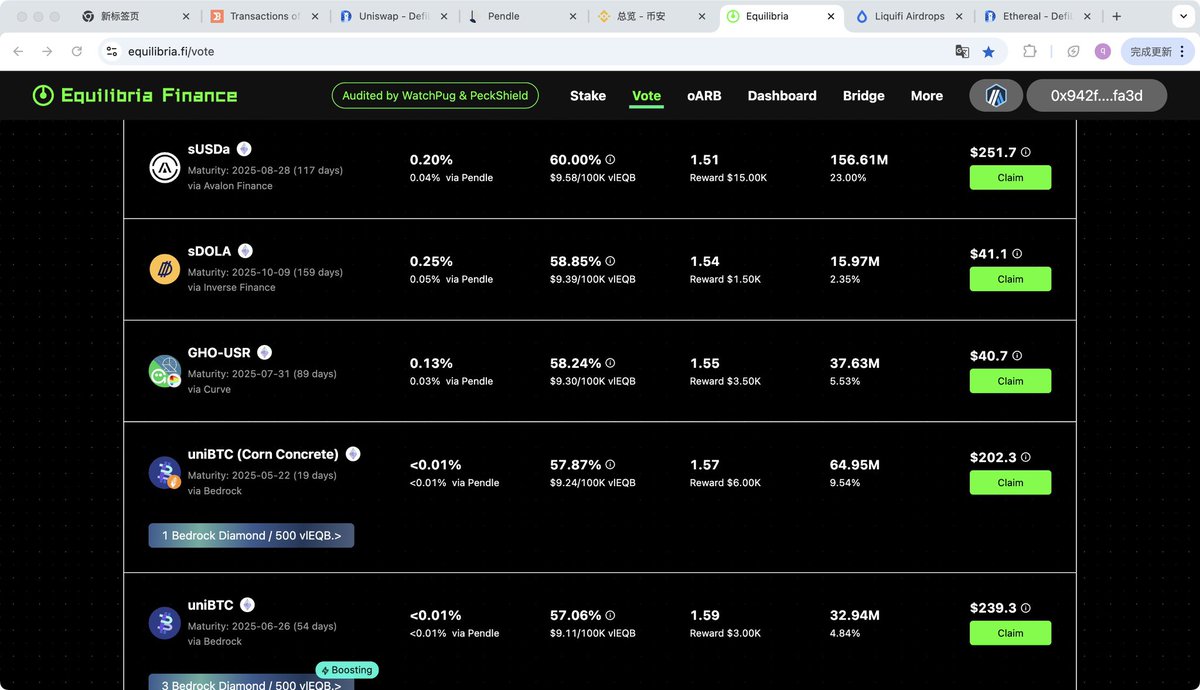Click info icon beside $251.7 reward

coord(1025,153)
